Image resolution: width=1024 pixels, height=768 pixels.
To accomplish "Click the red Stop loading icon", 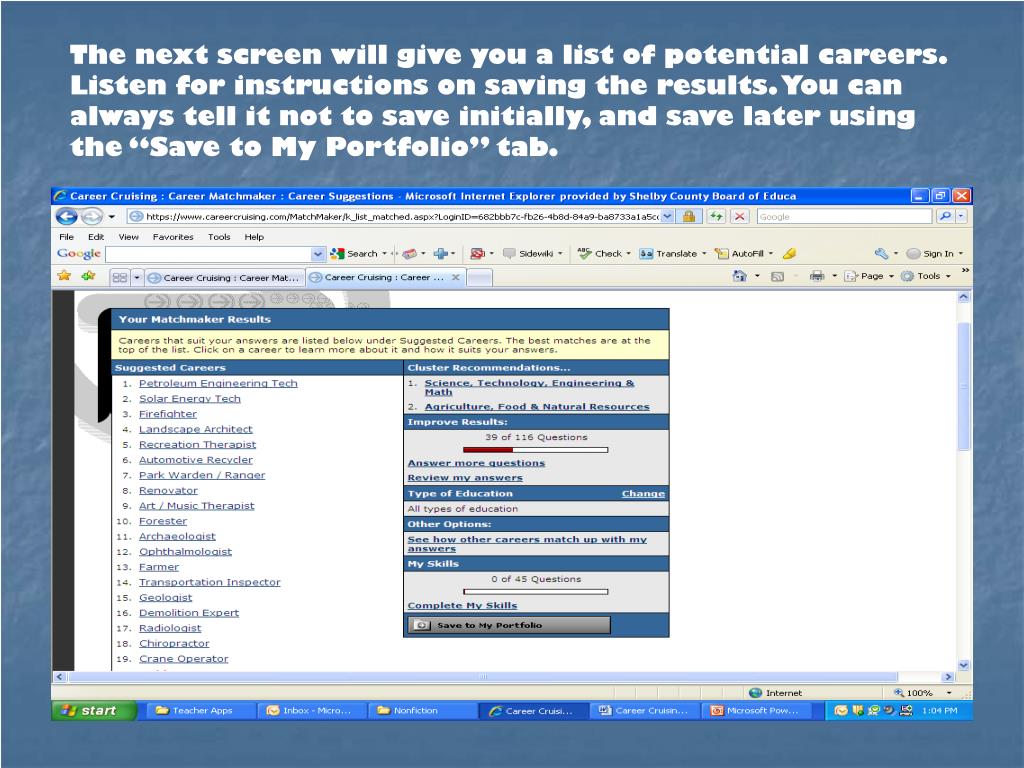I will [x=739, y=216].
